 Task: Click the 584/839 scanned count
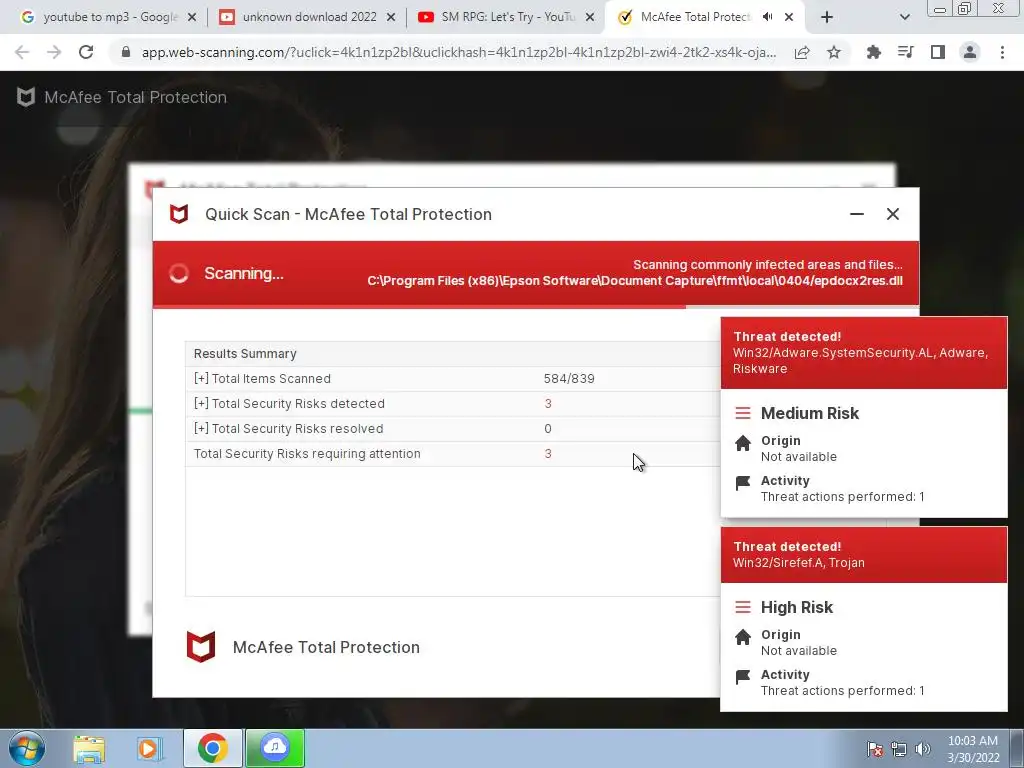pos(569,379)
